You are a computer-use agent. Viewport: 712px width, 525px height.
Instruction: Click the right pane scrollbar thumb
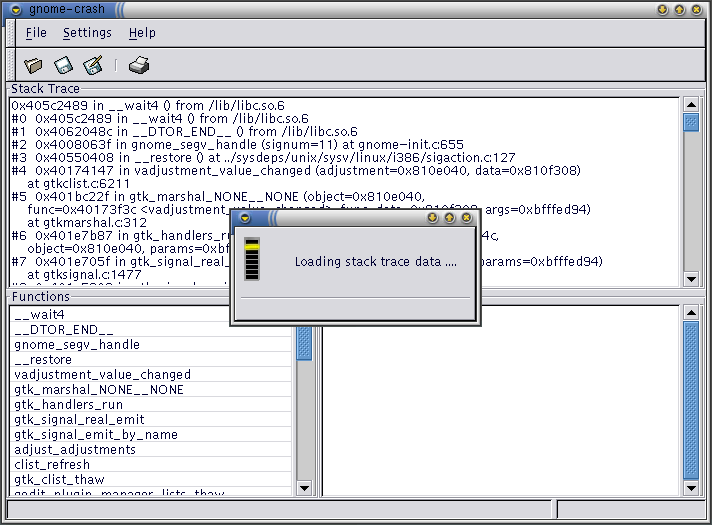691,400
